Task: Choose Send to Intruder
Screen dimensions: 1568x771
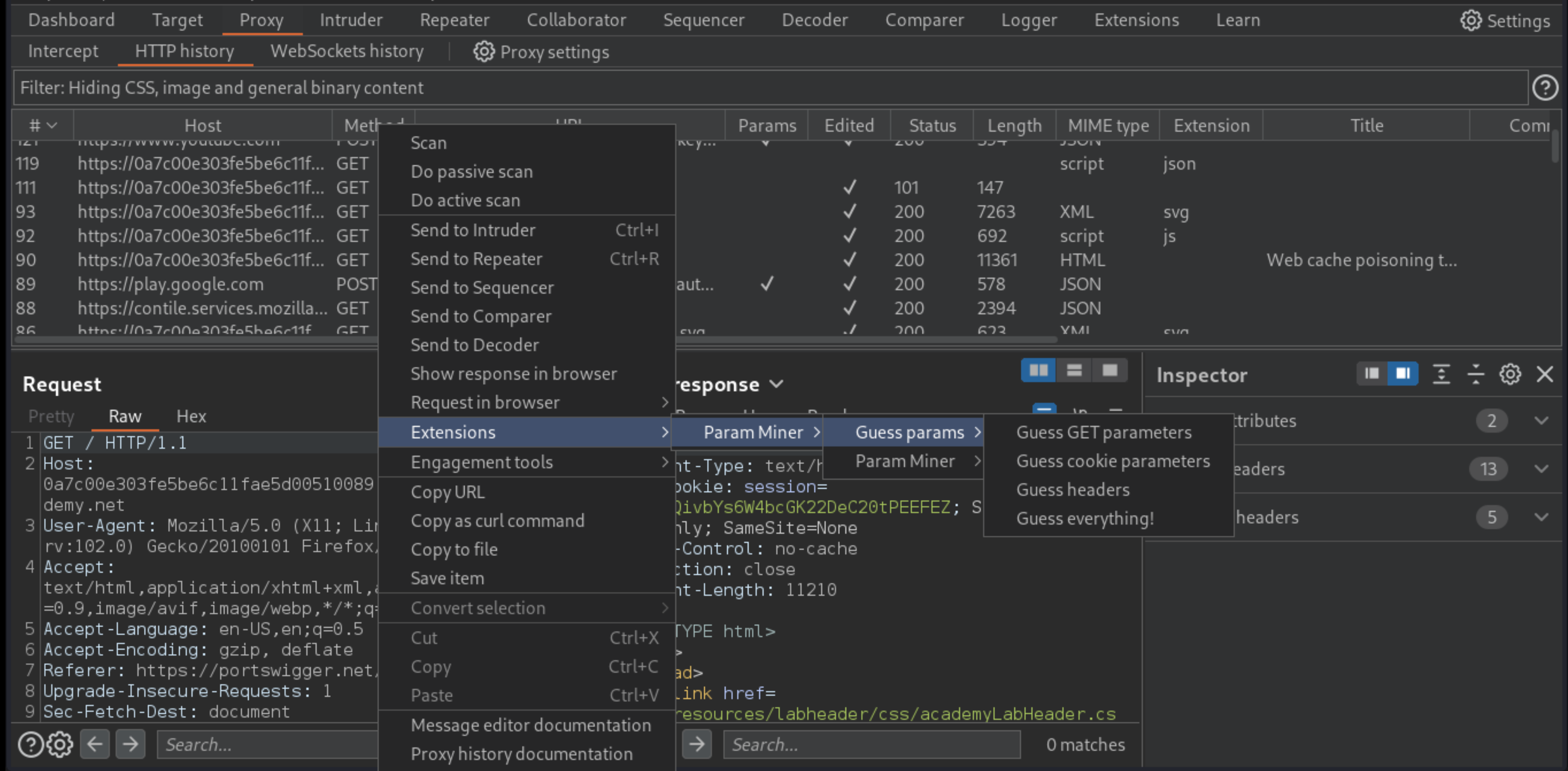Action: tap(527, 230)
